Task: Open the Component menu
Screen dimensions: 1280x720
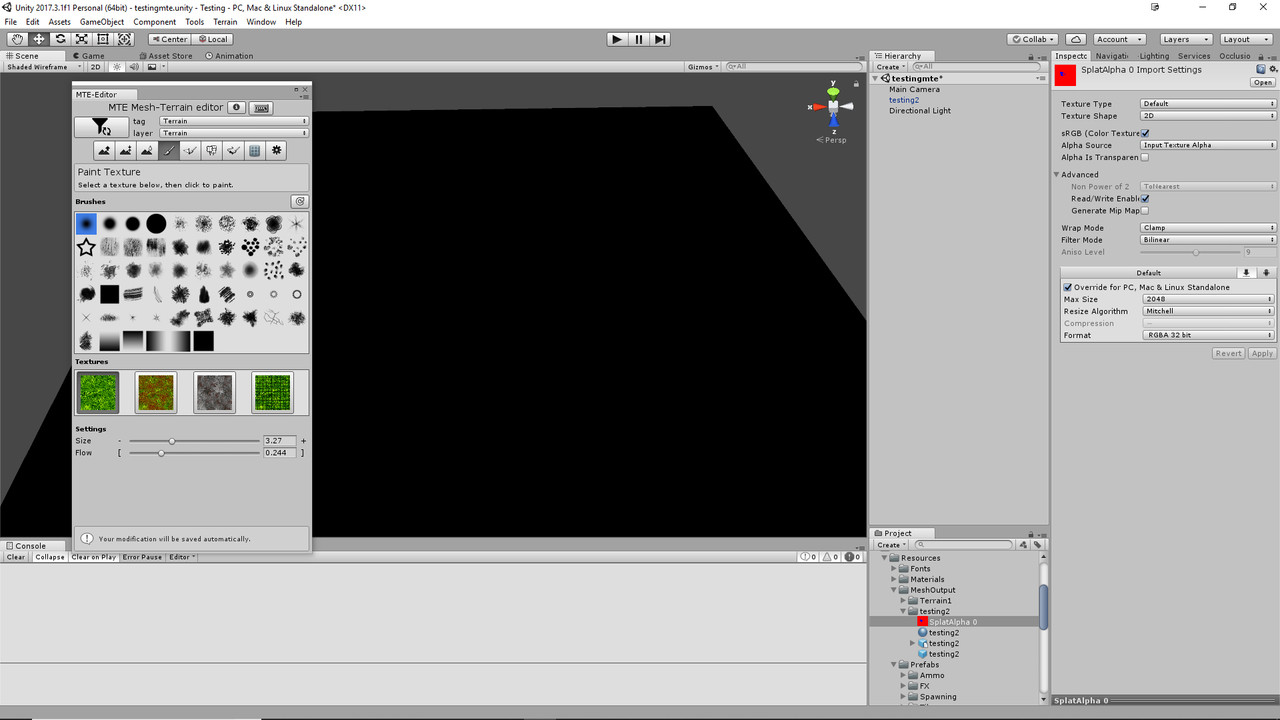Action: tap(154, 22)
